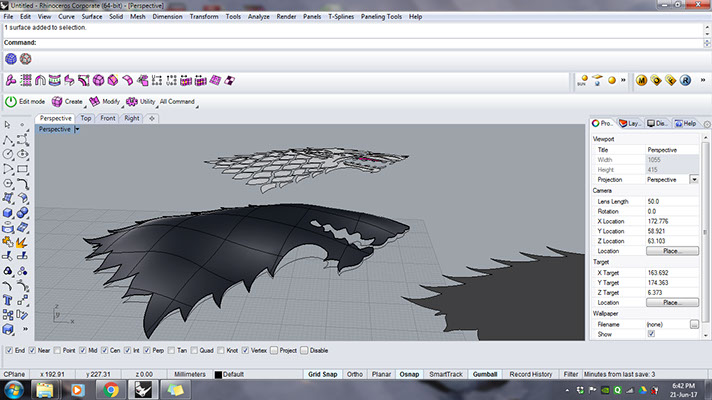Expand overflow chevron after the R icon
The image size is (712, 400).
(702, 80)
